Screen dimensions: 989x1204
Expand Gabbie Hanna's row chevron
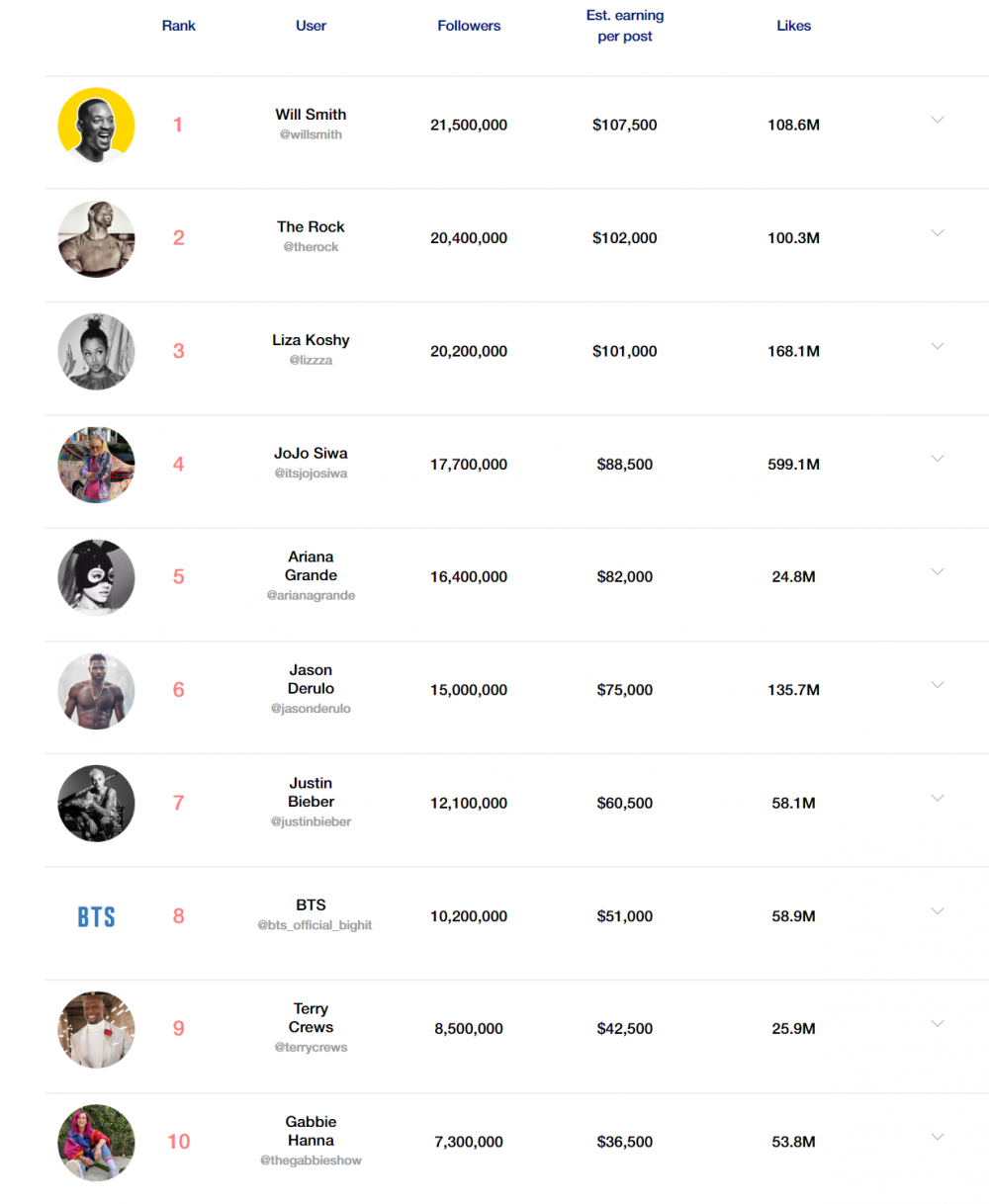tap(938, 1137)
